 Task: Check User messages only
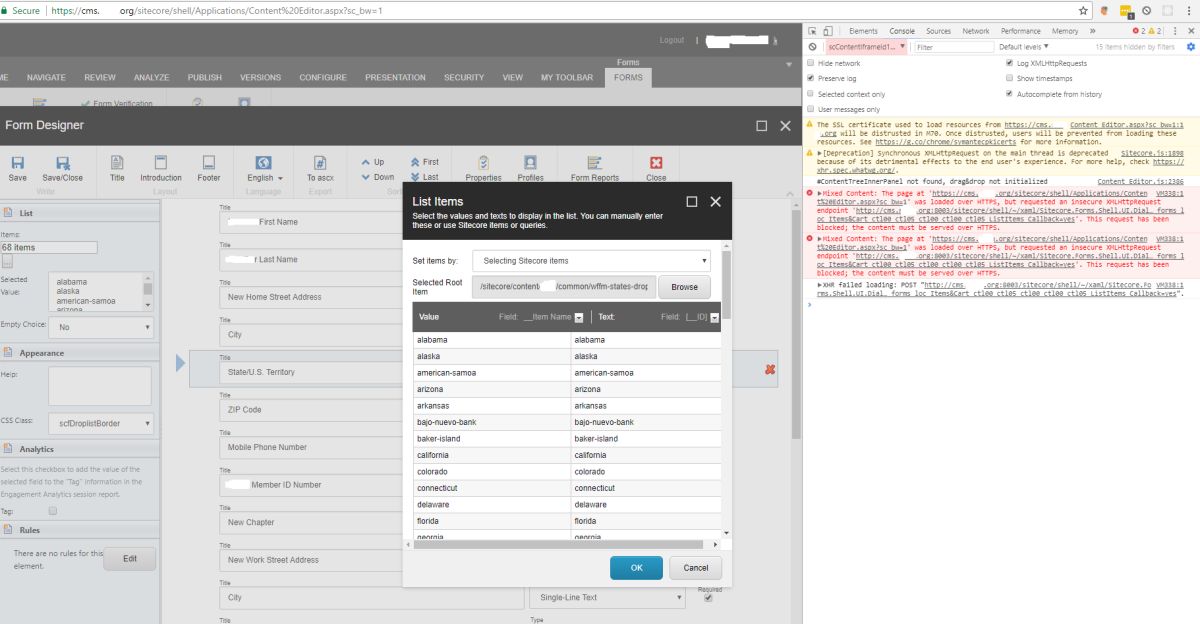[x=811, y=109]
